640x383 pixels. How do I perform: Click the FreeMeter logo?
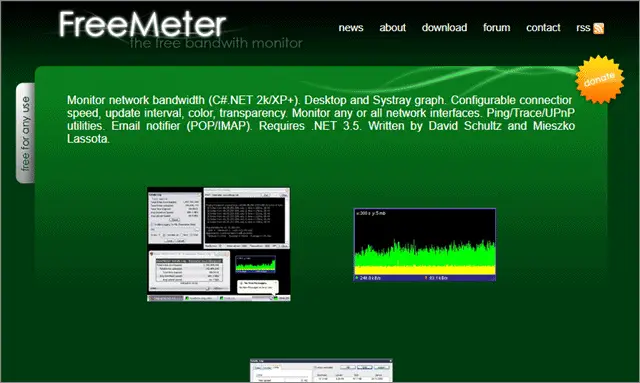pyautogui.click(x=142, y=24)
